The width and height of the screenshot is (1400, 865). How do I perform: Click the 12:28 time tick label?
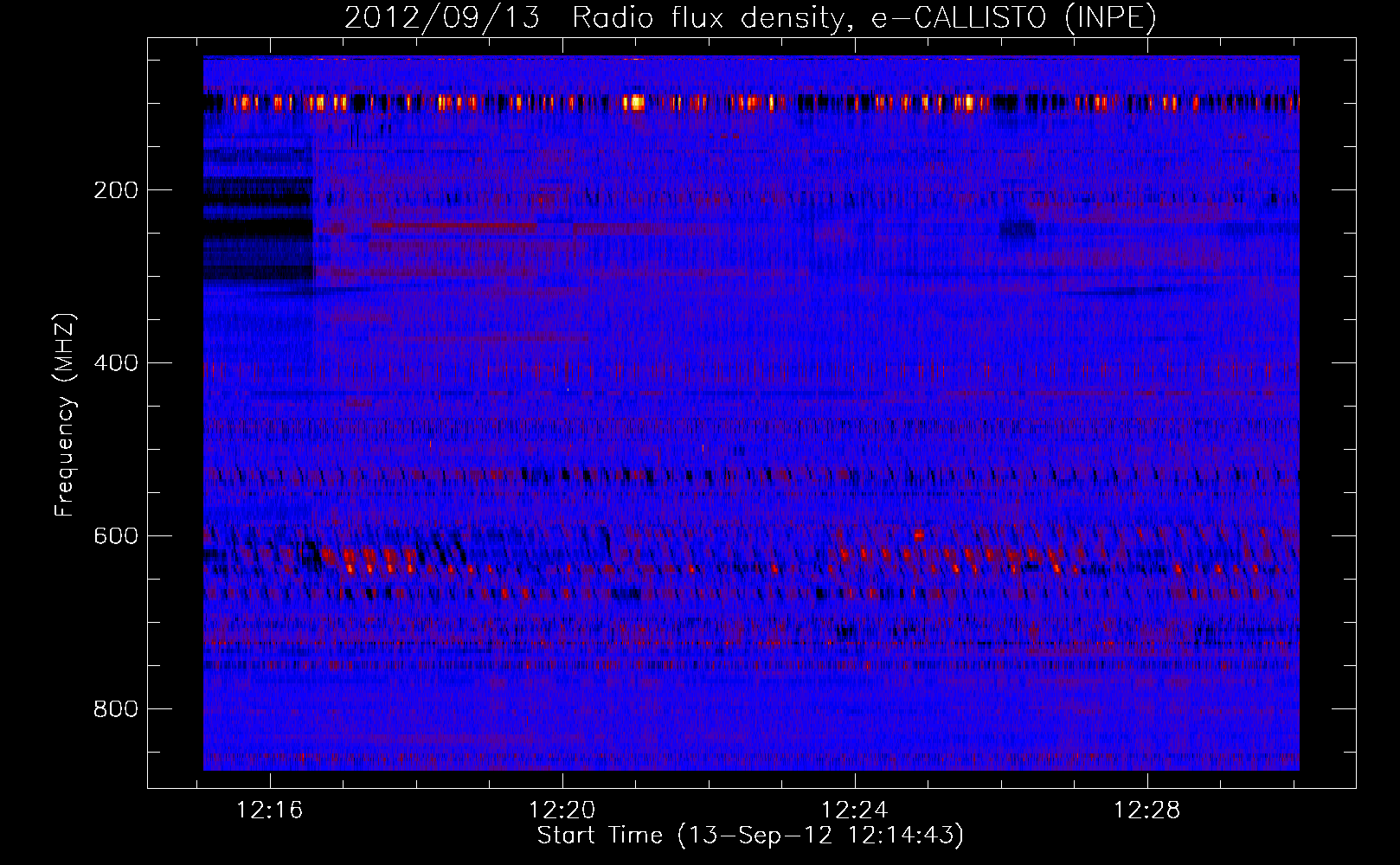pyautogui.click(x=1147, y=811)
